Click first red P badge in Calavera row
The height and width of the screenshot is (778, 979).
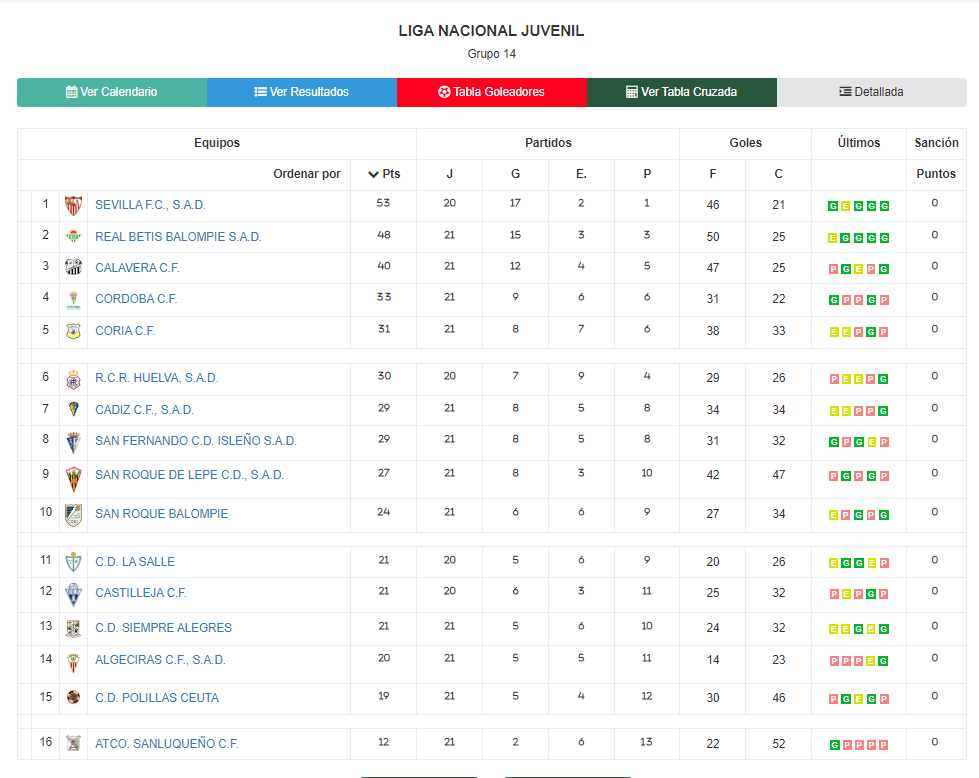tap(833, 269)
